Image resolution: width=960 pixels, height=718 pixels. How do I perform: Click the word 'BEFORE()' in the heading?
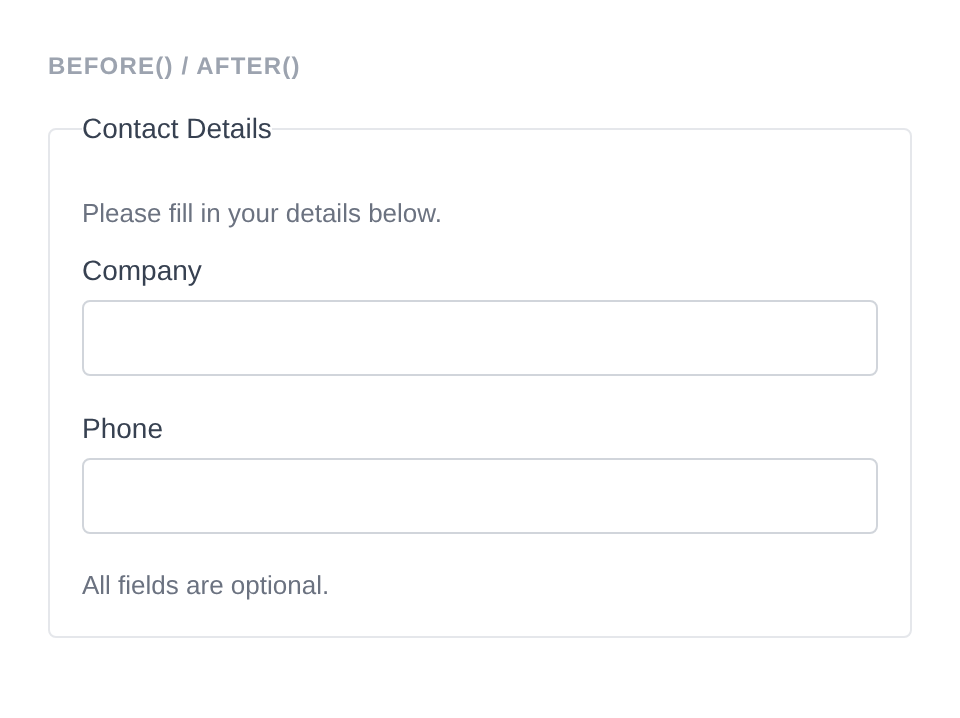click(x=111, y=66)
